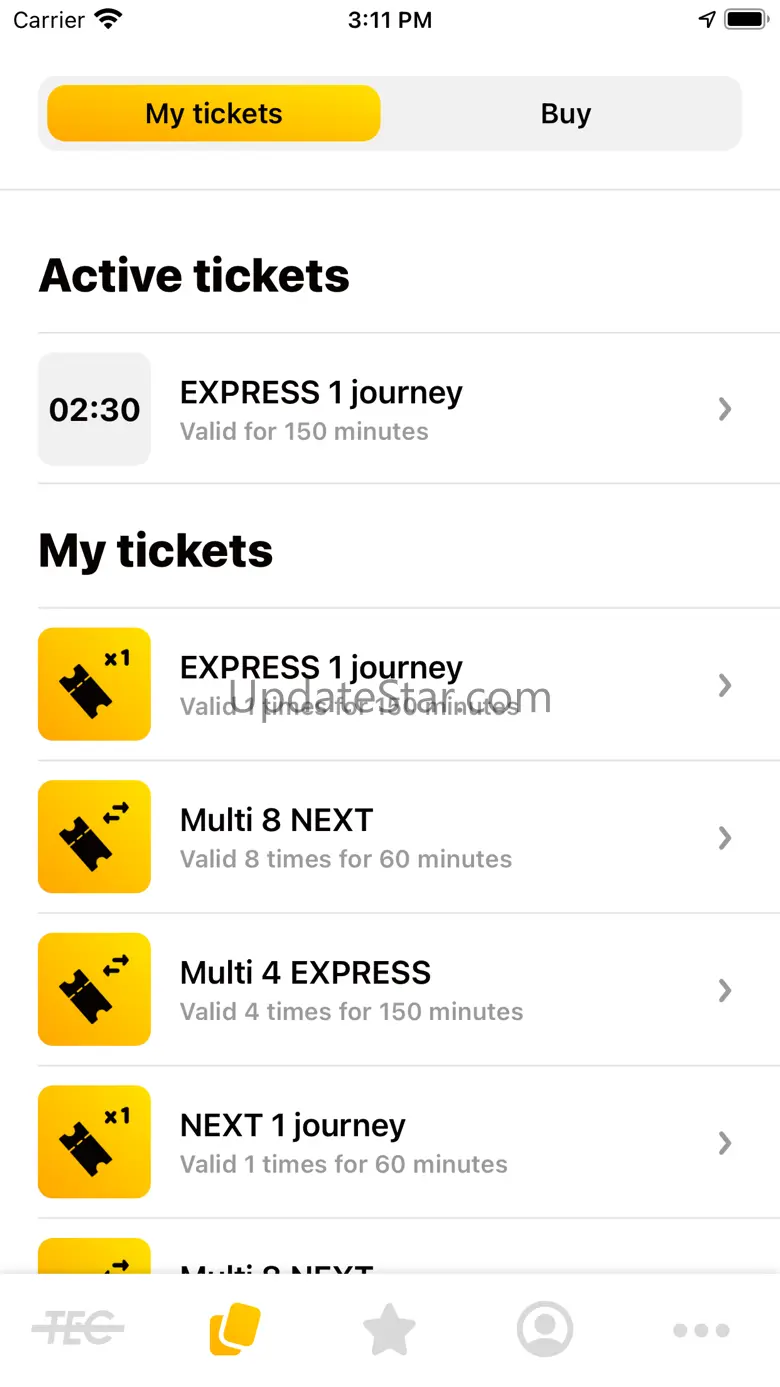The height and width of the screenshot is (1387, 780).
Task: Expand the active EXPRESS ticket chevron
Action: [x=726, y=409]
